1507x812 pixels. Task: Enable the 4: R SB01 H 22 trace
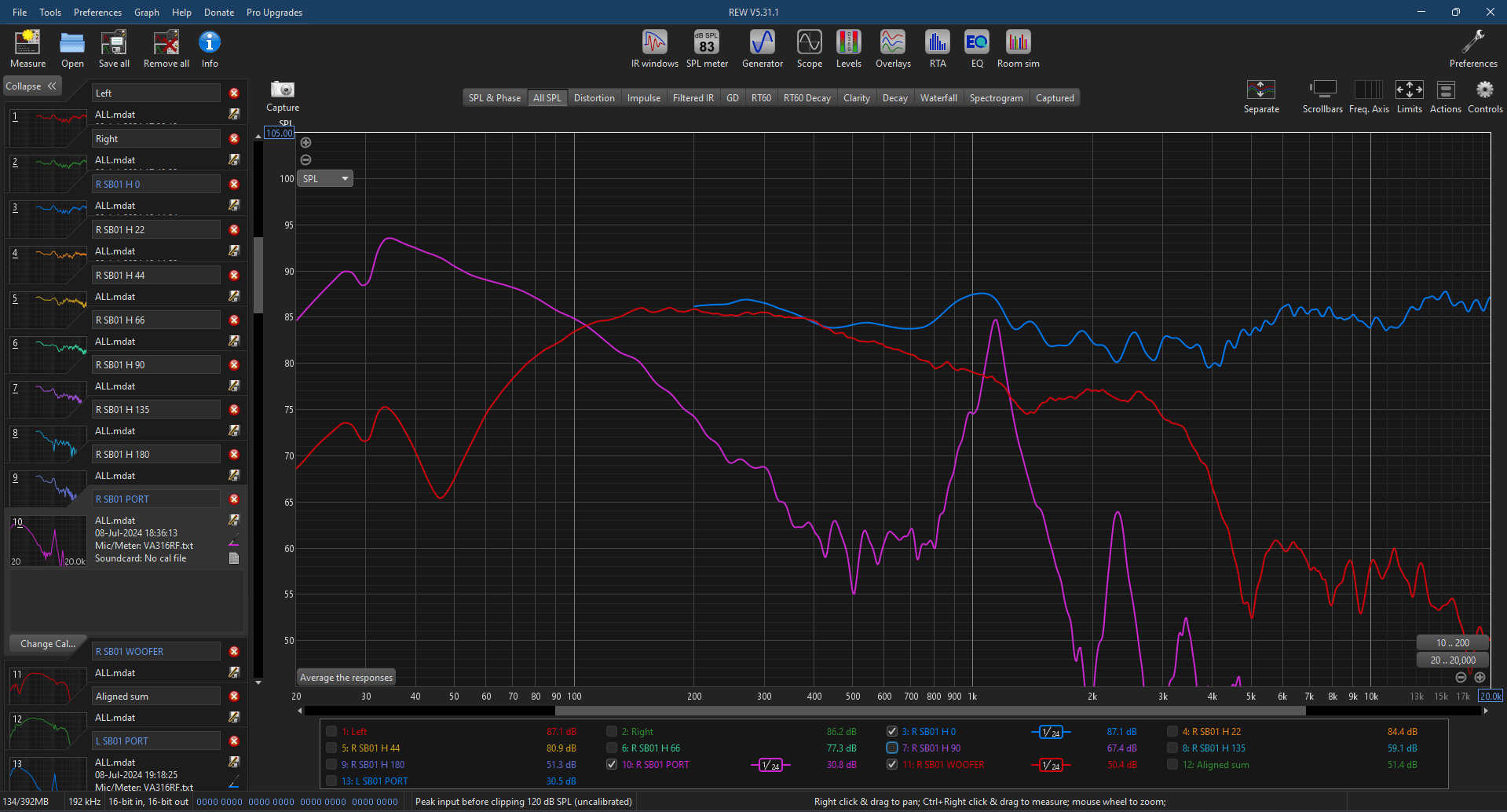[x=1172, y=731]
